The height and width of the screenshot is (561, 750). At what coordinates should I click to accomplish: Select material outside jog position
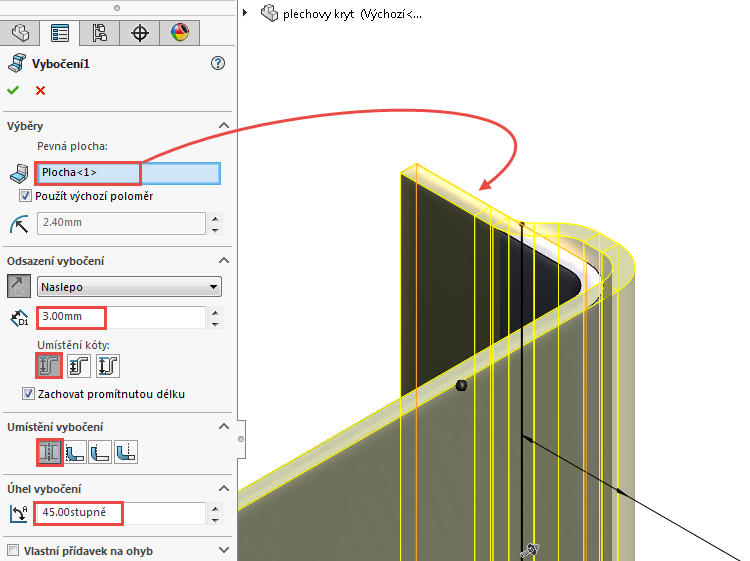tap(100, 452)
